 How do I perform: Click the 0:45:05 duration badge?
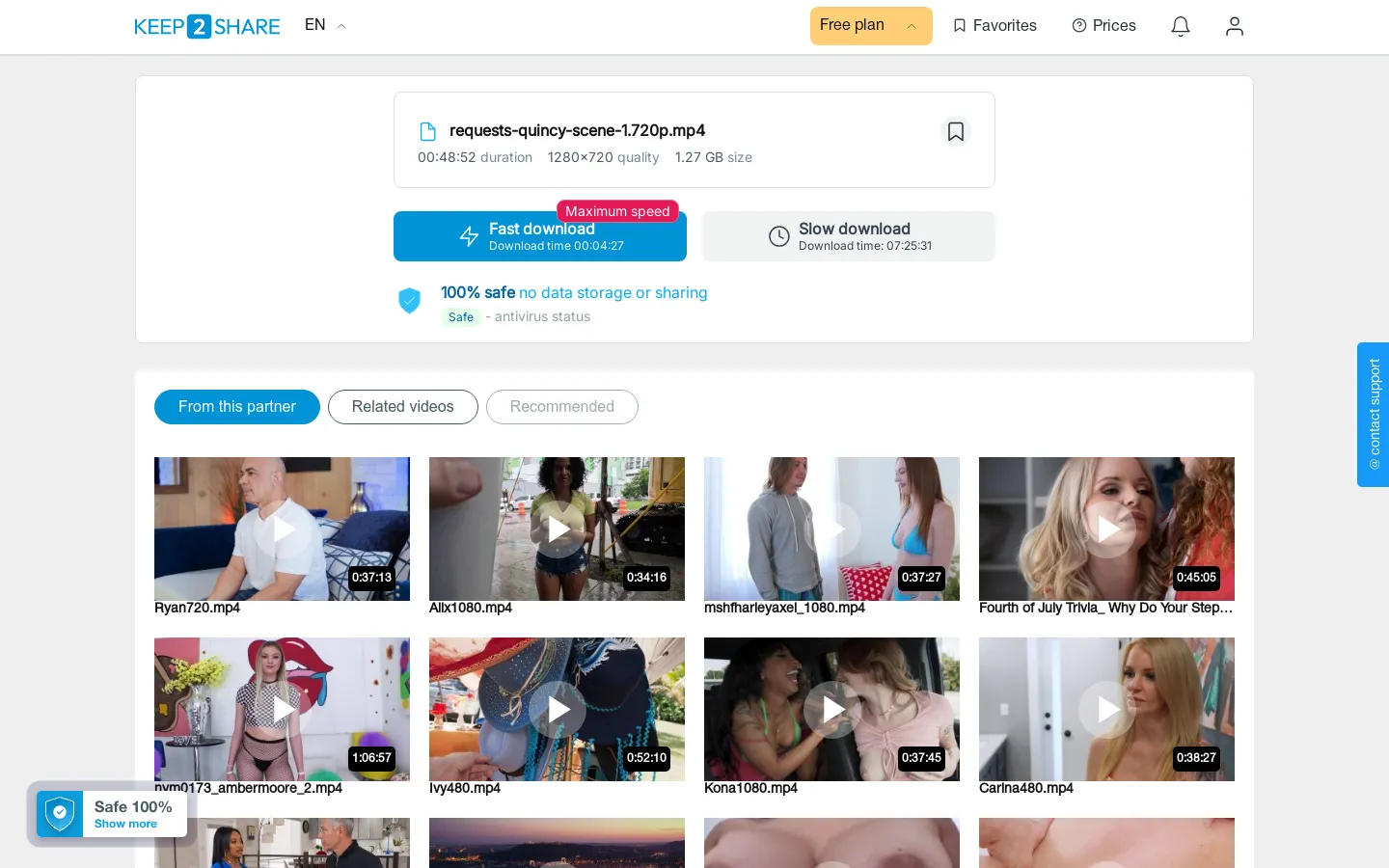click(1196, 578)
